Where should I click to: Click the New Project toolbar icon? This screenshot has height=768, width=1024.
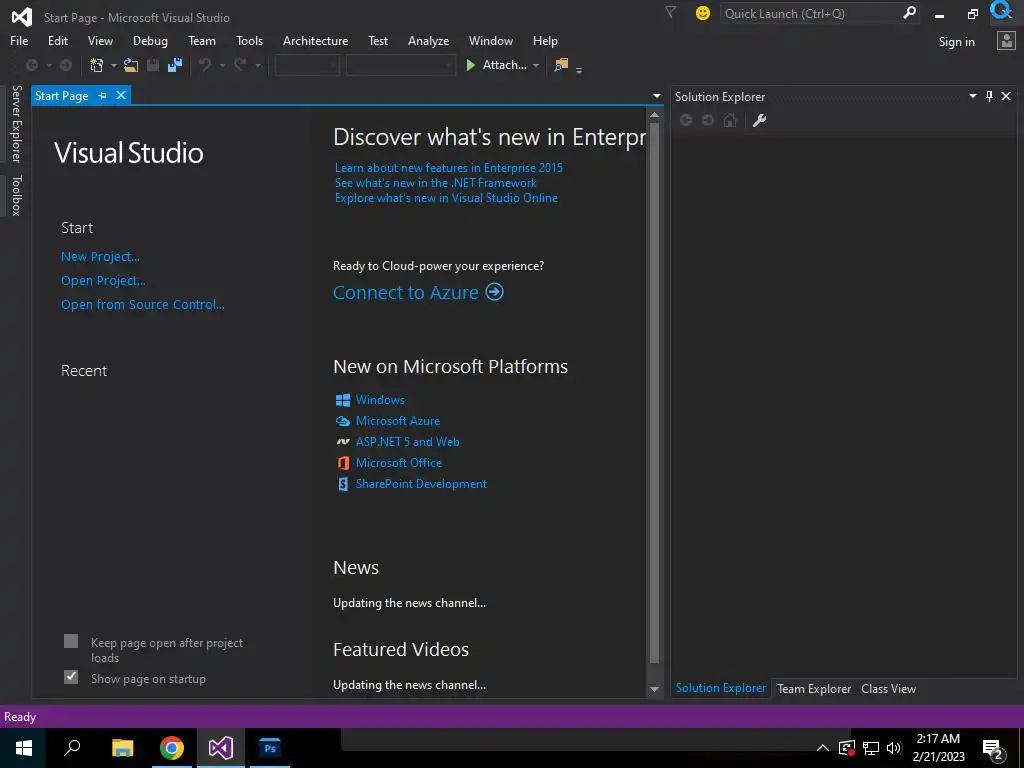pyautogui.click(x=97, y=65)
